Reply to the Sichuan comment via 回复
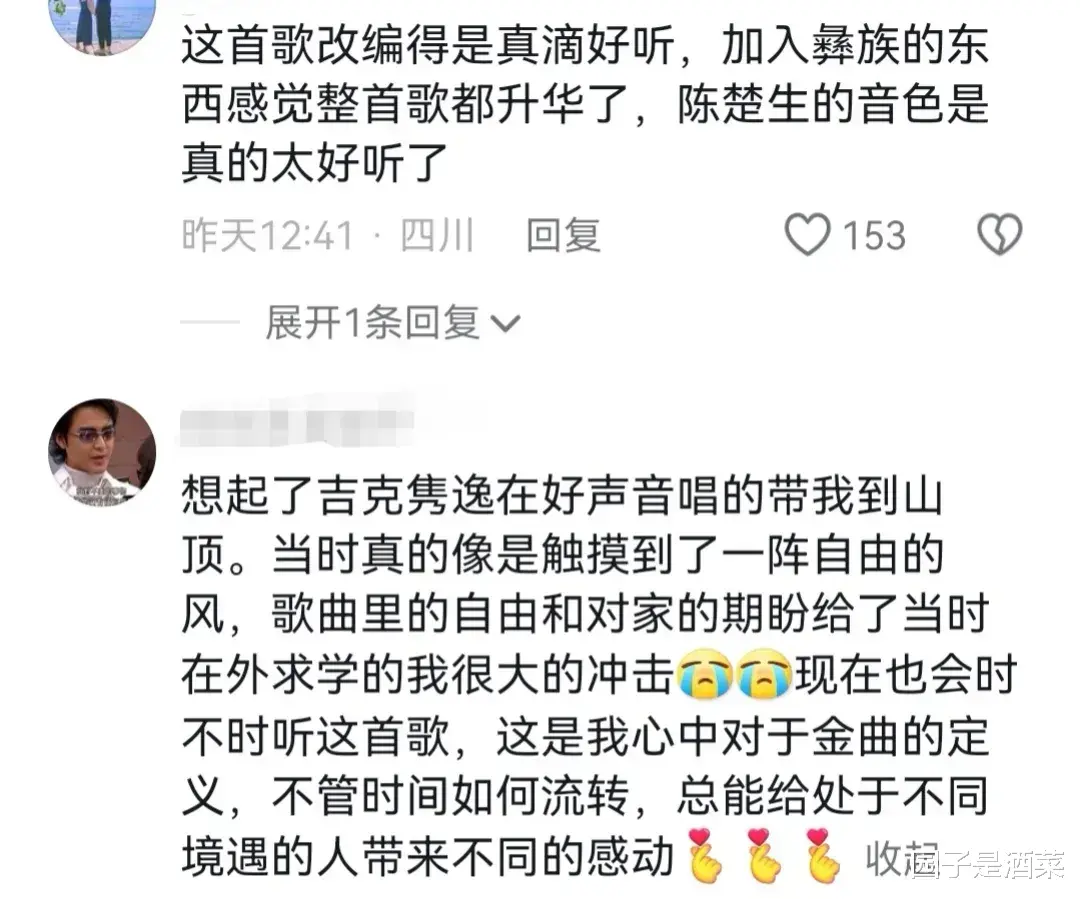This screenshot has height=899, width=1080. 563,235
